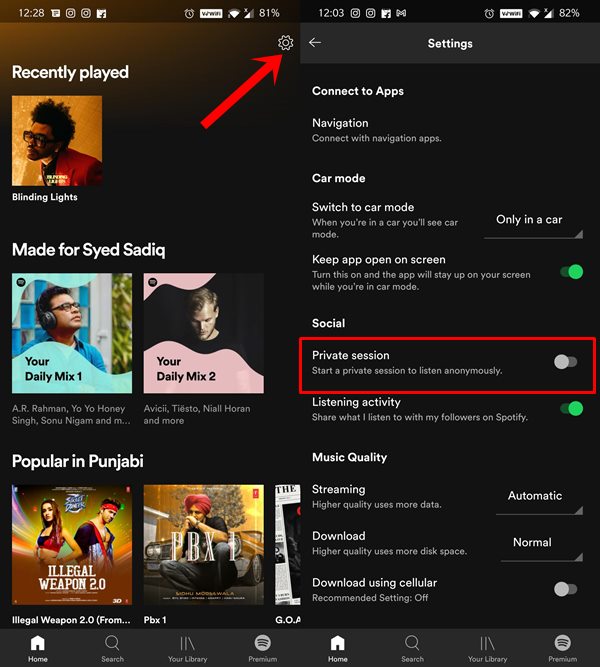Screen dimensions: 600x667
Task: Tap Switch to car mode label
Action: (363, 207)
